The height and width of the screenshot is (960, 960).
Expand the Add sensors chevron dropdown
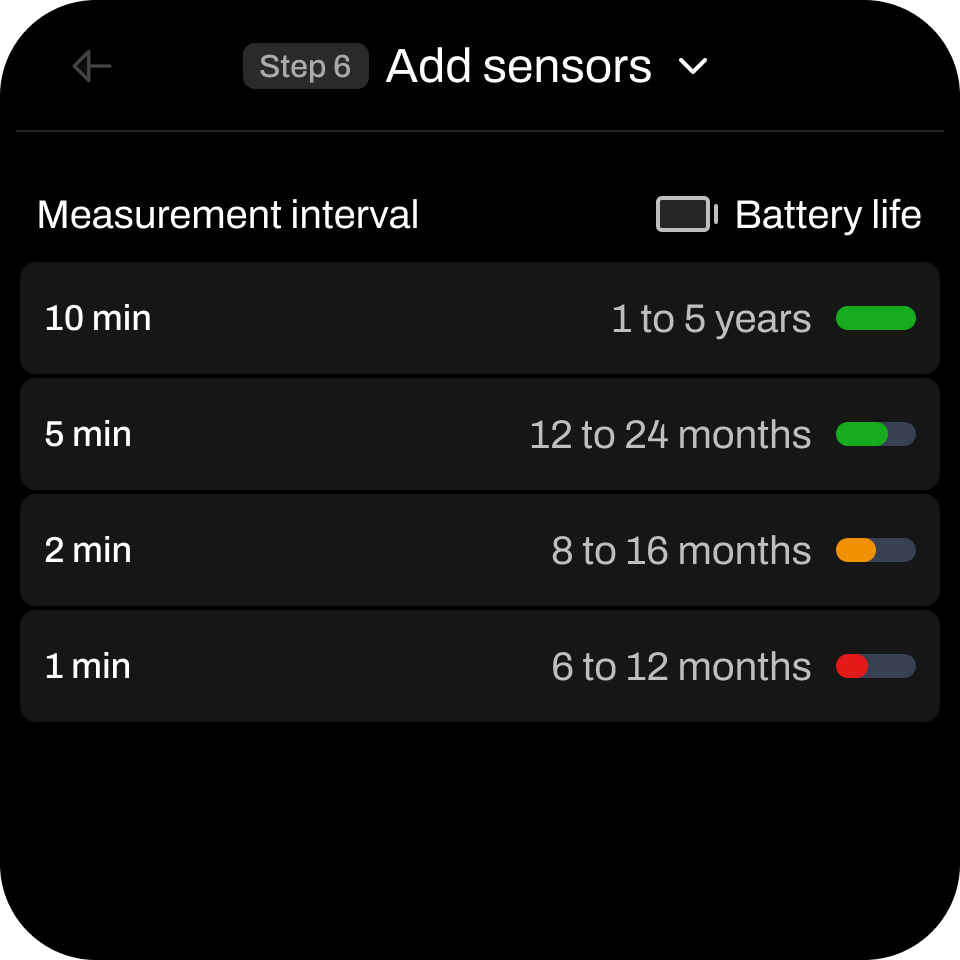pyautogui.click(x=693, y=67)
